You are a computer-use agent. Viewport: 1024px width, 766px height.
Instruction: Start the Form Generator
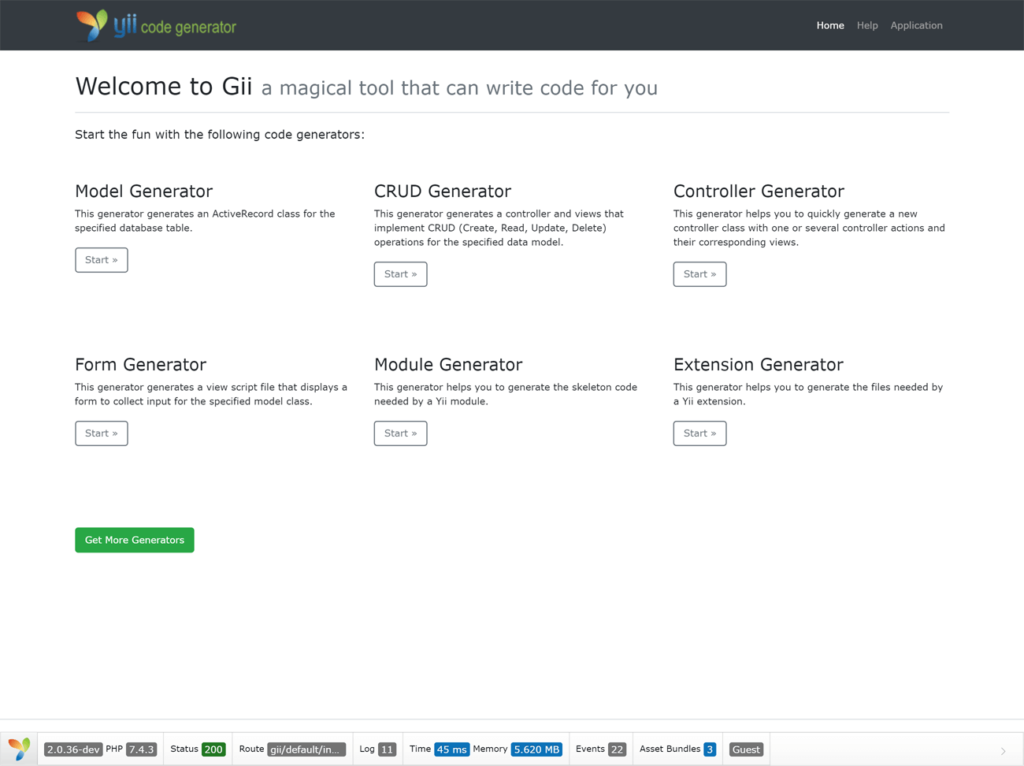[x=101, y=434]
